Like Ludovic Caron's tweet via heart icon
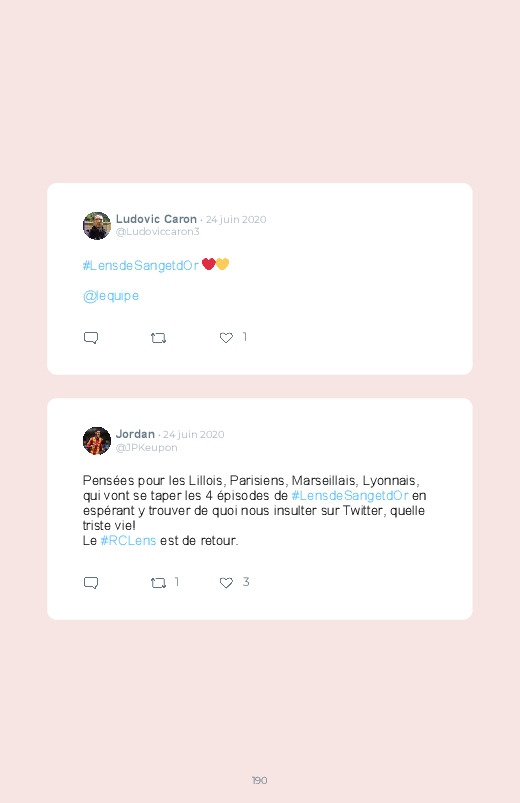The width and height of the screenshot is (520, 803). point(226,337)
